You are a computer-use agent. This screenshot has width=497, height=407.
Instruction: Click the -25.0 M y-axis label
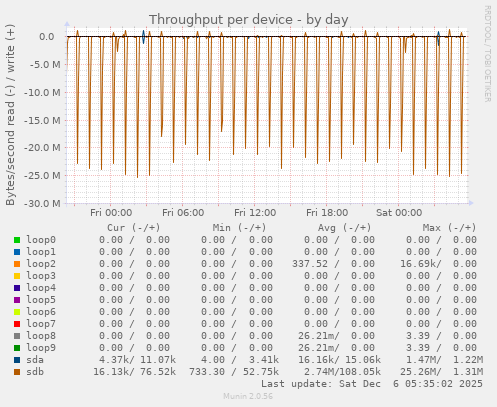pyautogui.click(x=42, y=176)
